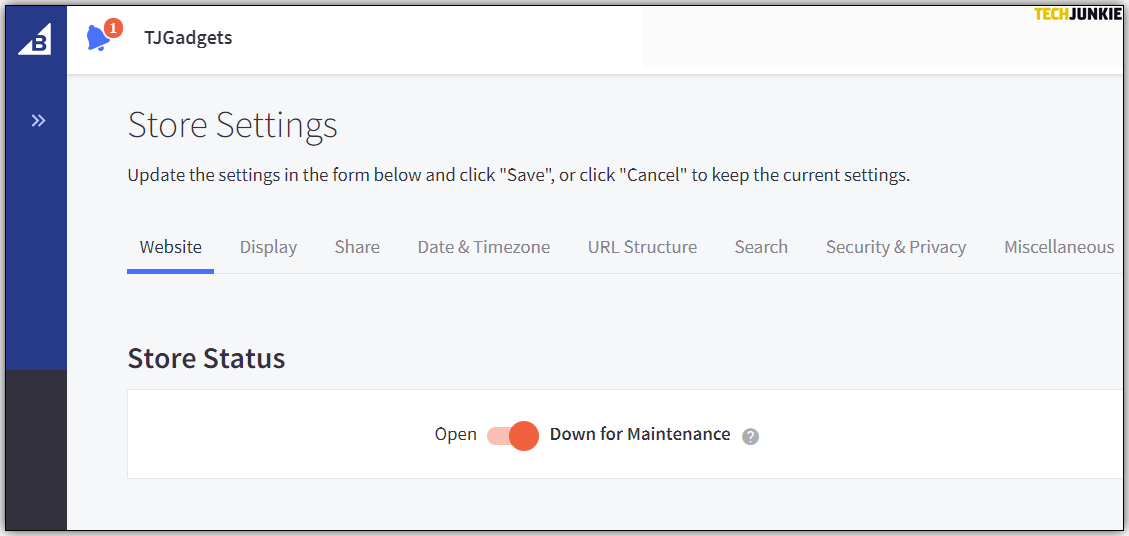The width and height of the screenshot is (1129, 536).
Task: Click the Down for Maintenance label
Action: pos(640,434)
